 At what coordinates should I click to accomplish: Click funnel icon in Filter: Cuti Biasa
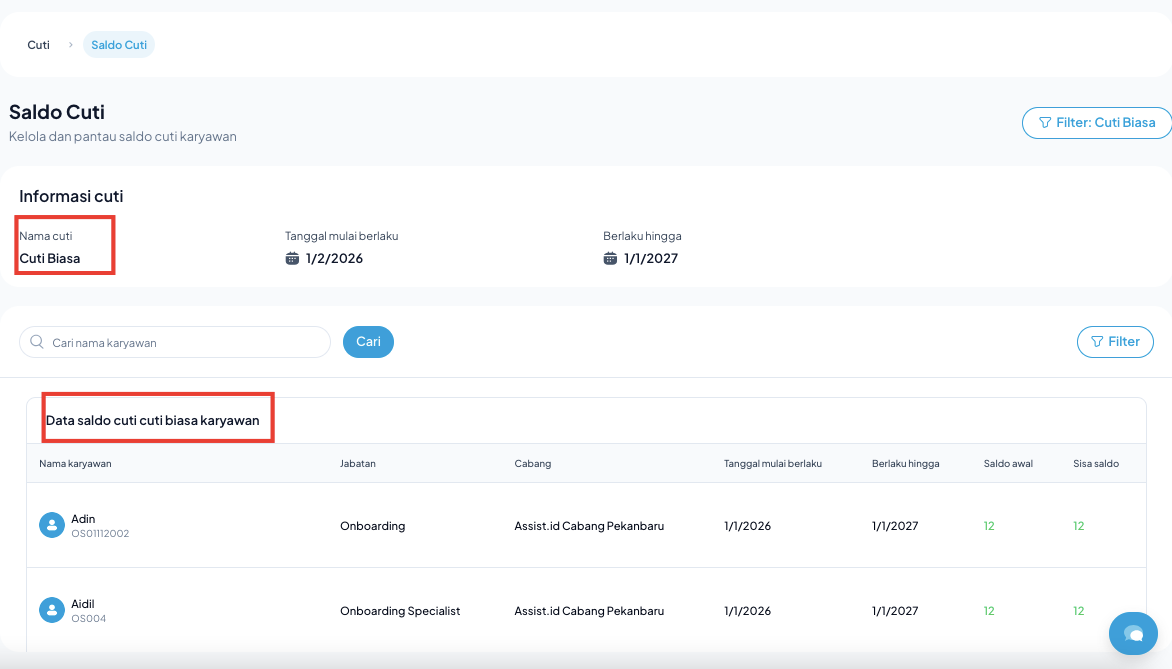(x=1045, y=123)
